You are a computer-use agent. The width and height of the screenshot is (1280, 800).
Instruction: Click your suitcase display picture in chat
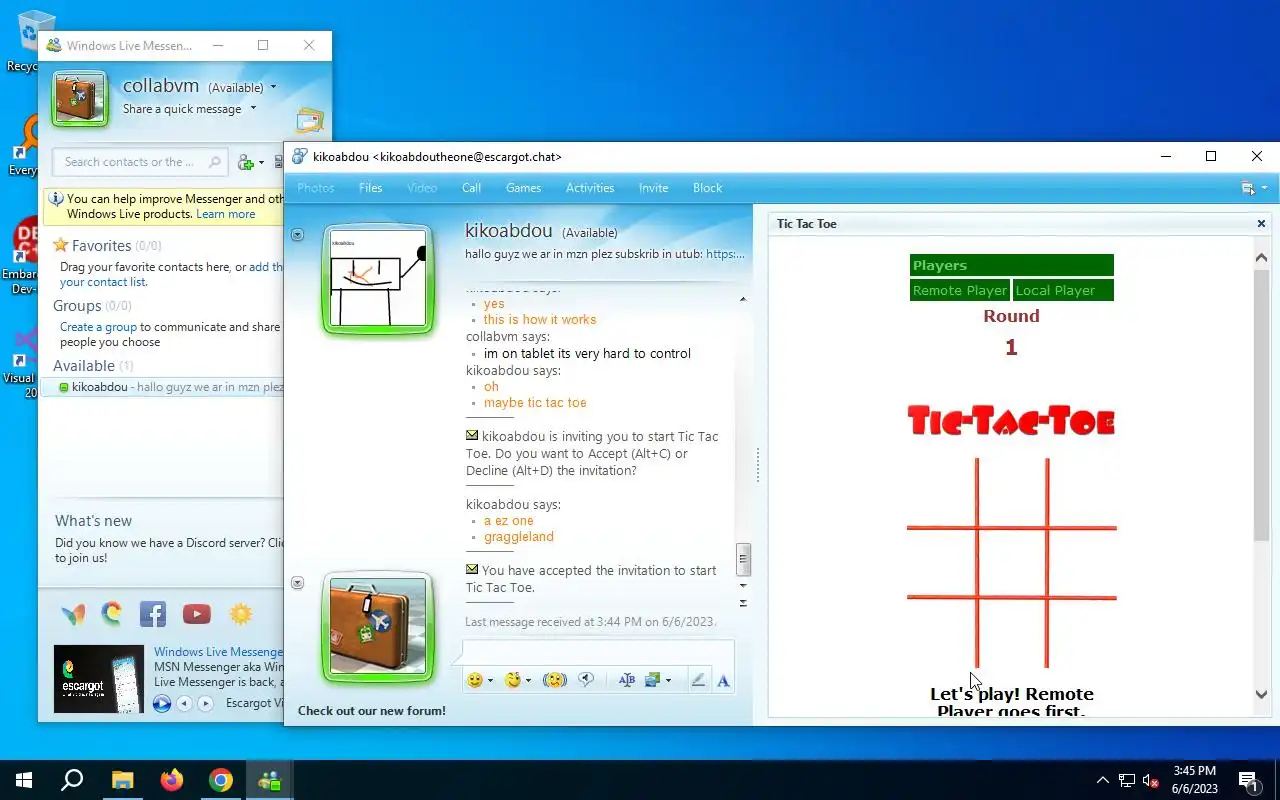coord(378,627)
